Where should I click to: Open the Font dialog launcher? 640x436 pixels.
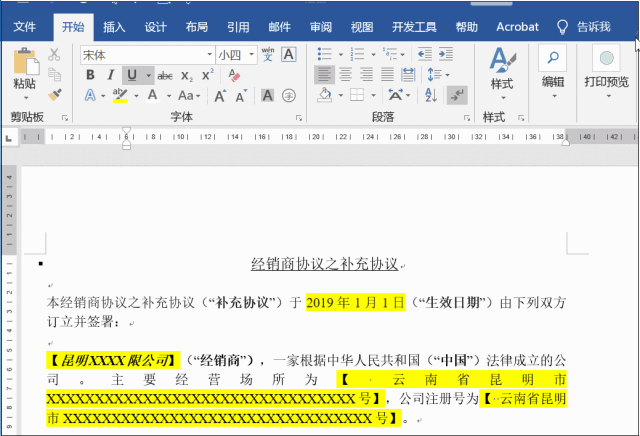click(299, 118)
